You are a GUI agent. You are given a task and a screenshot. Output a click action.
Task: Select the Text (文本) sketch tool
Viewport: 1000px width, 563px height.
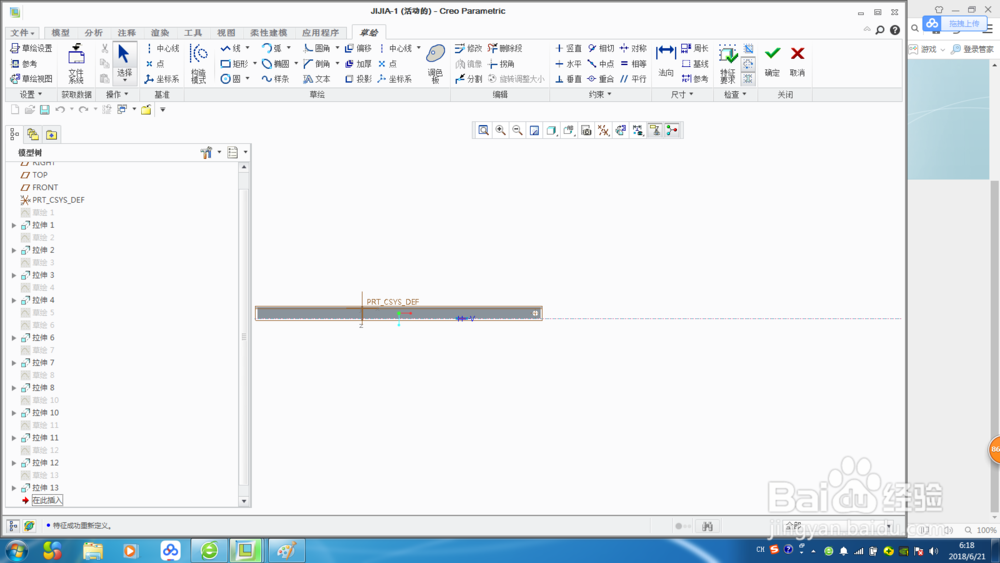(x=317, y=79)
